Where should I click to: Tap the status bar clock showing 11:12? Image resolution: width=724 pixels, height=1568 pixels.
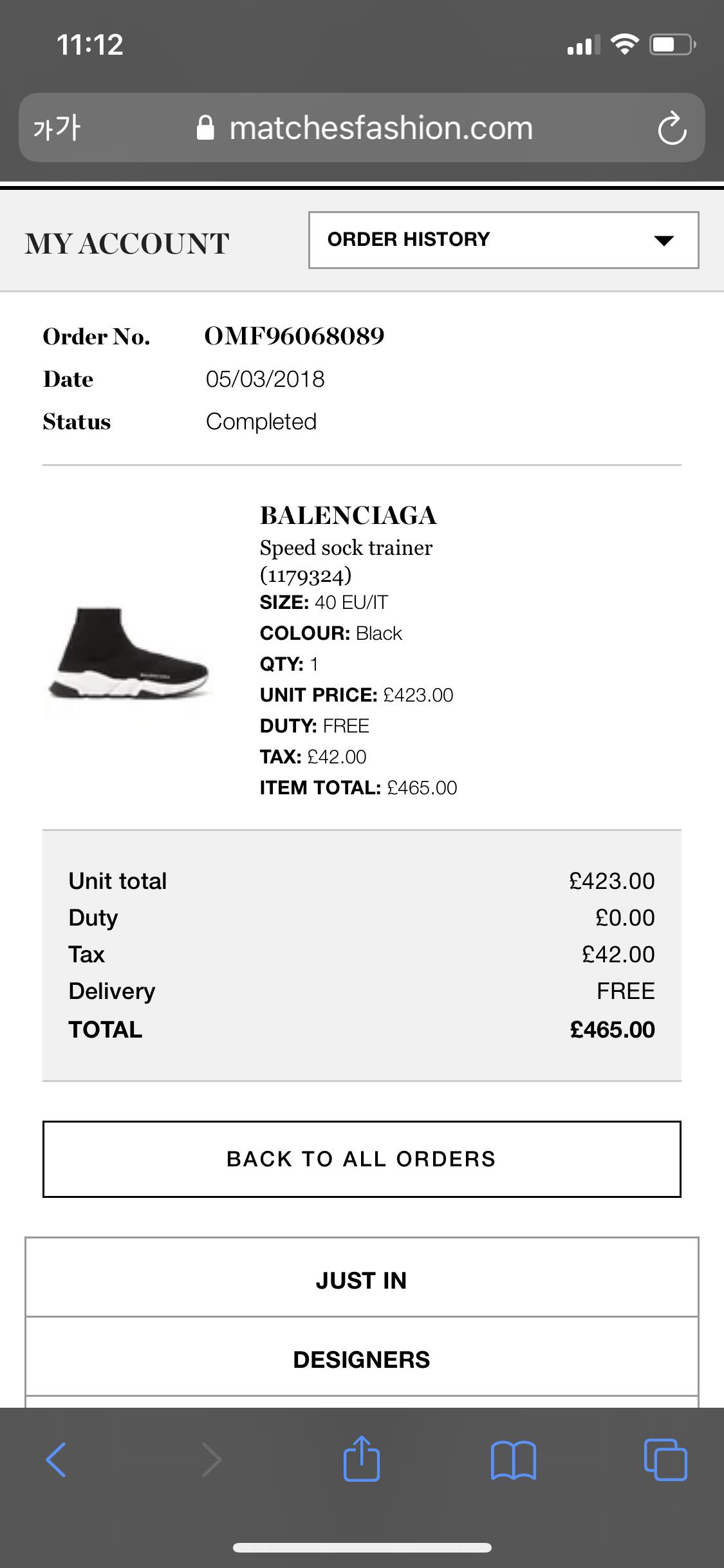coord(90,45)
